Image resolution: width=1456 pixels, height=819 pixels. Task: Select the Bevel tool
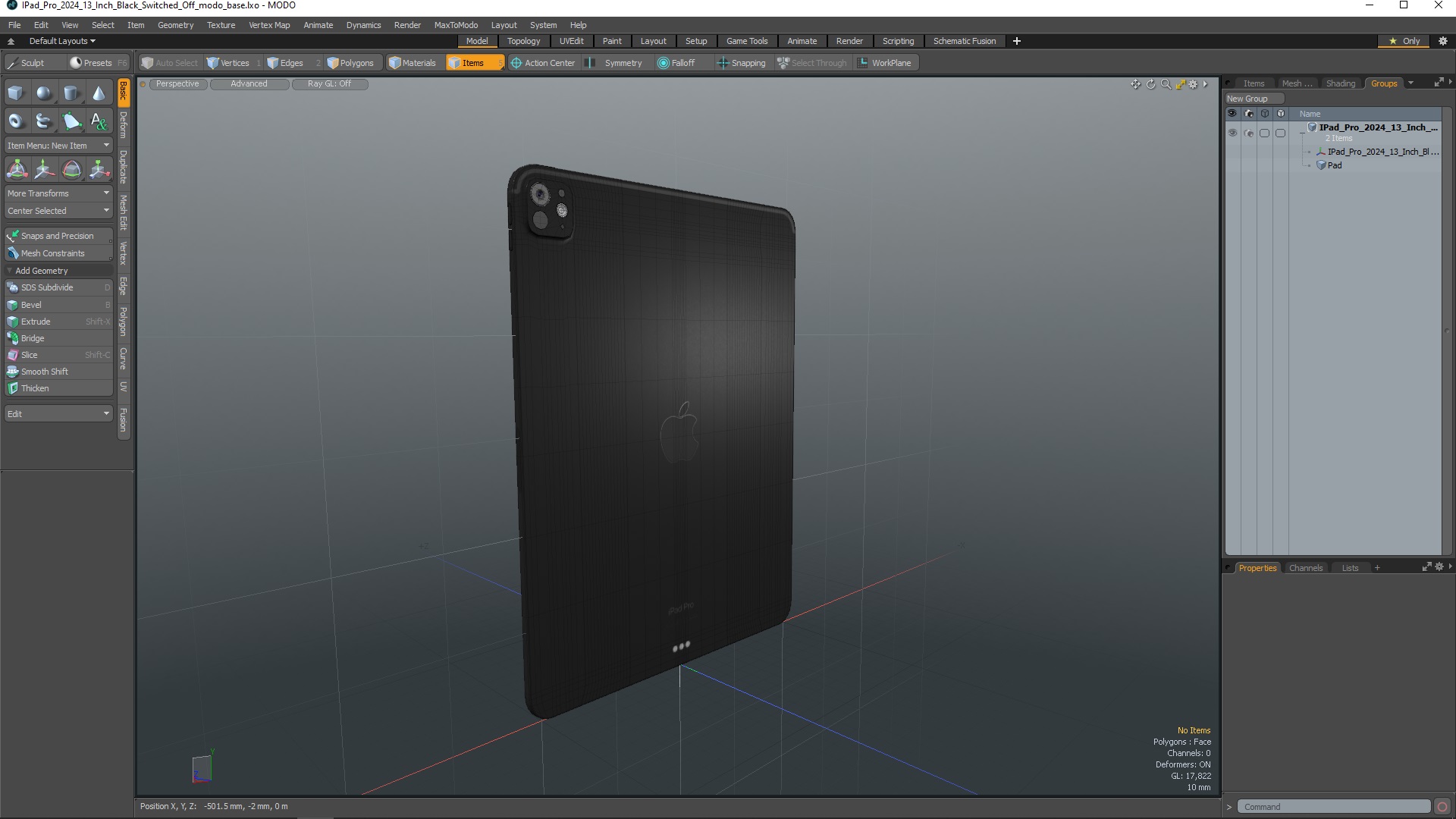58,305
